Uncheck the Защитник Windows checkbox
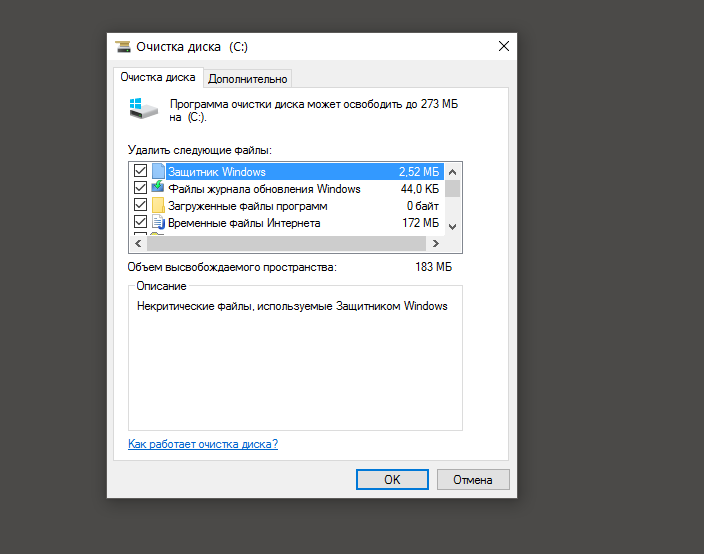 click(x=141, y=171)
